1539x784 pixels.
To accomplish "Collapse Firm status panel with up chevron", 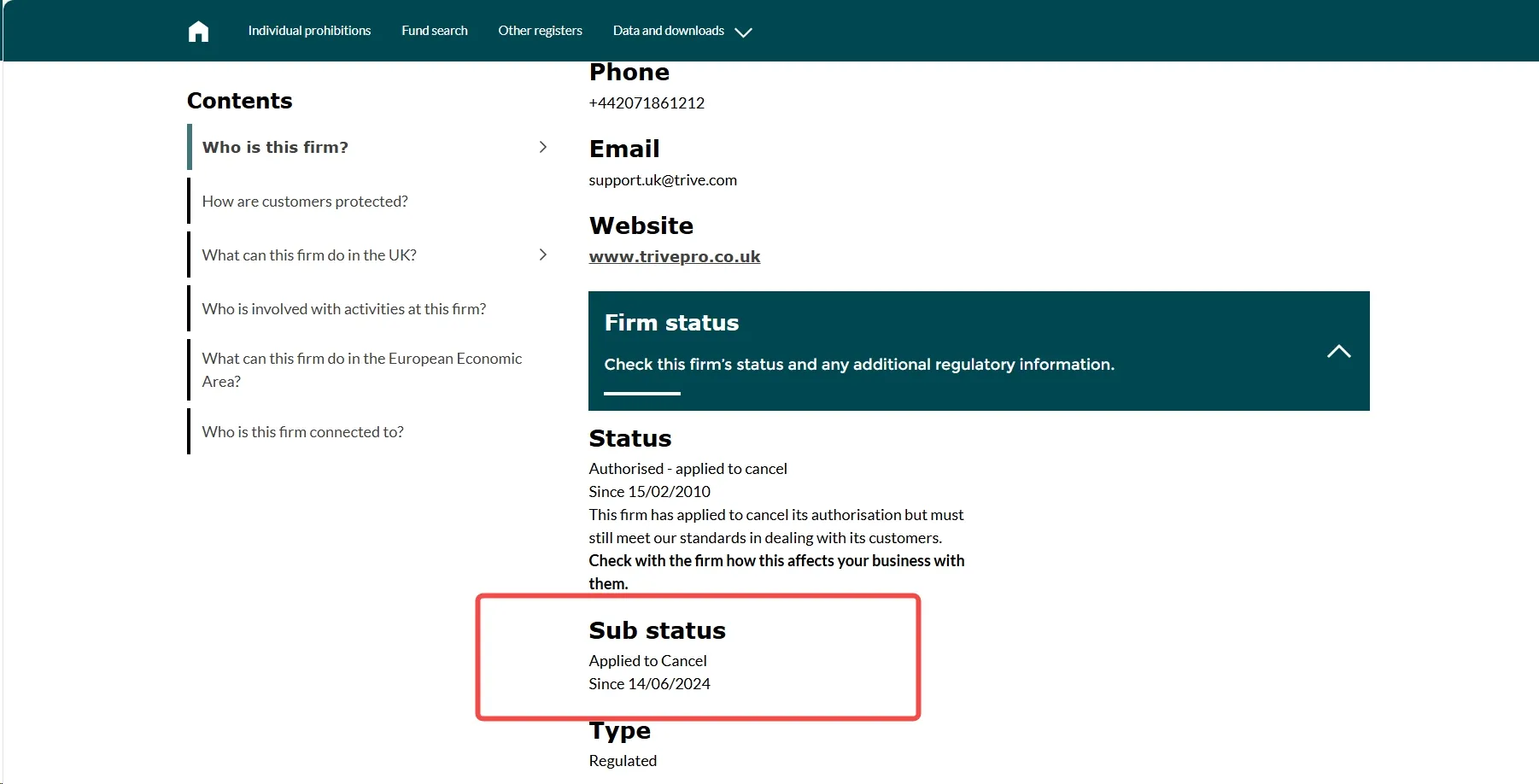I will coord(1338,351).
